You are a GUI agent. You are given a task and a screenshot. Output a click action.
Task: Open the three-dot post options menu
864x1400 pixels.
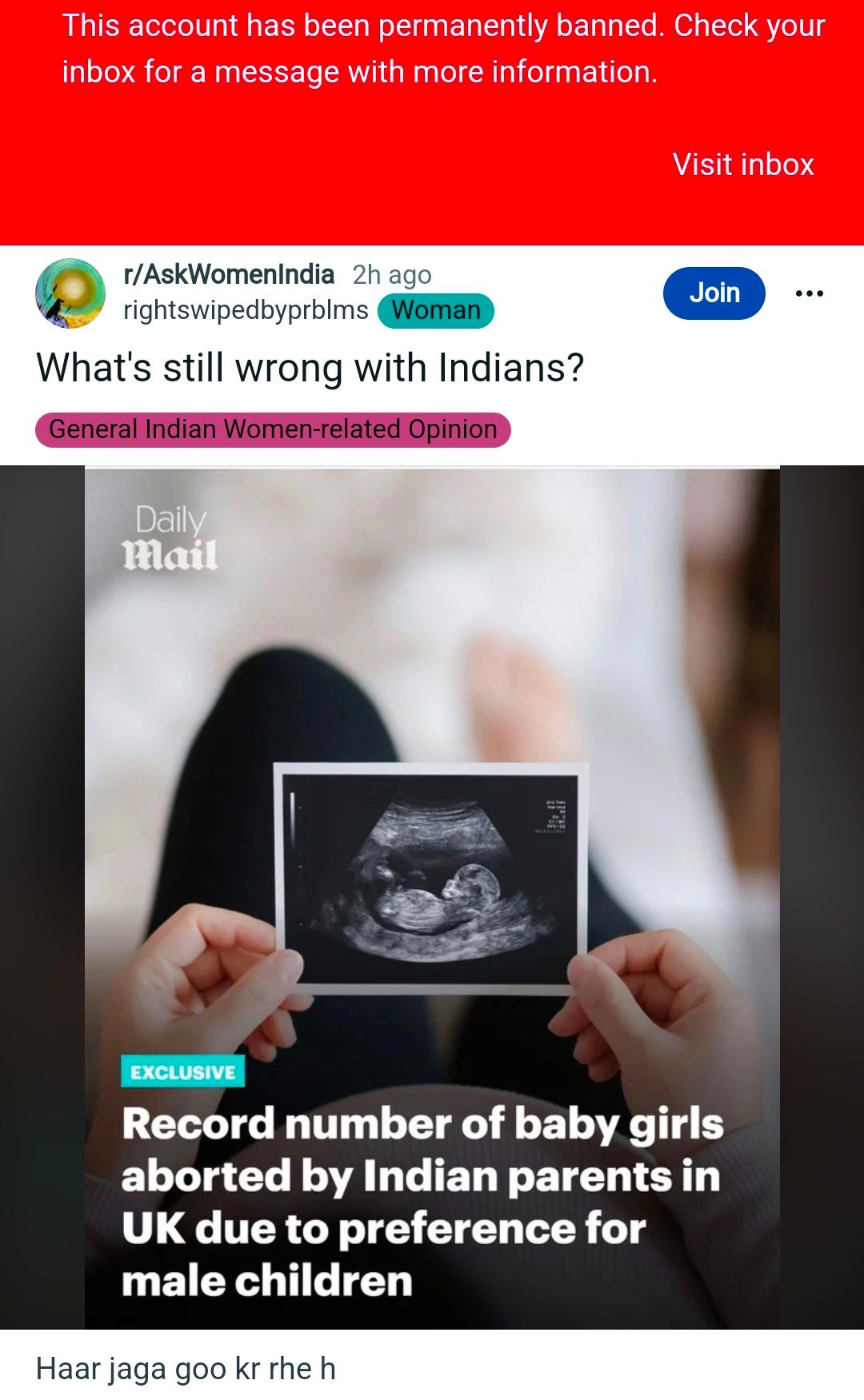(x=810, y=293)
